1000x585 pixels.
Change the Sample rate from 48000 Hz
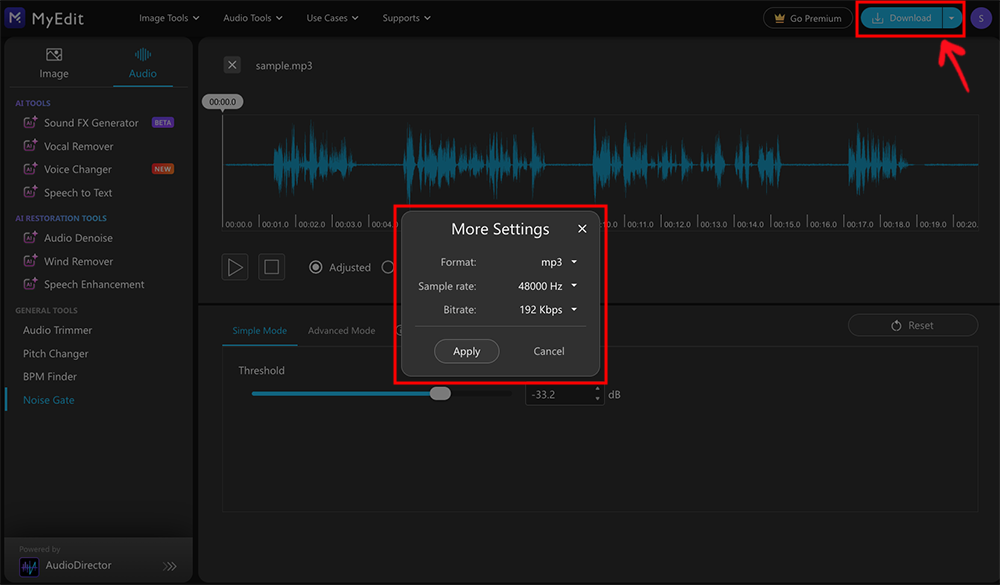548,284
